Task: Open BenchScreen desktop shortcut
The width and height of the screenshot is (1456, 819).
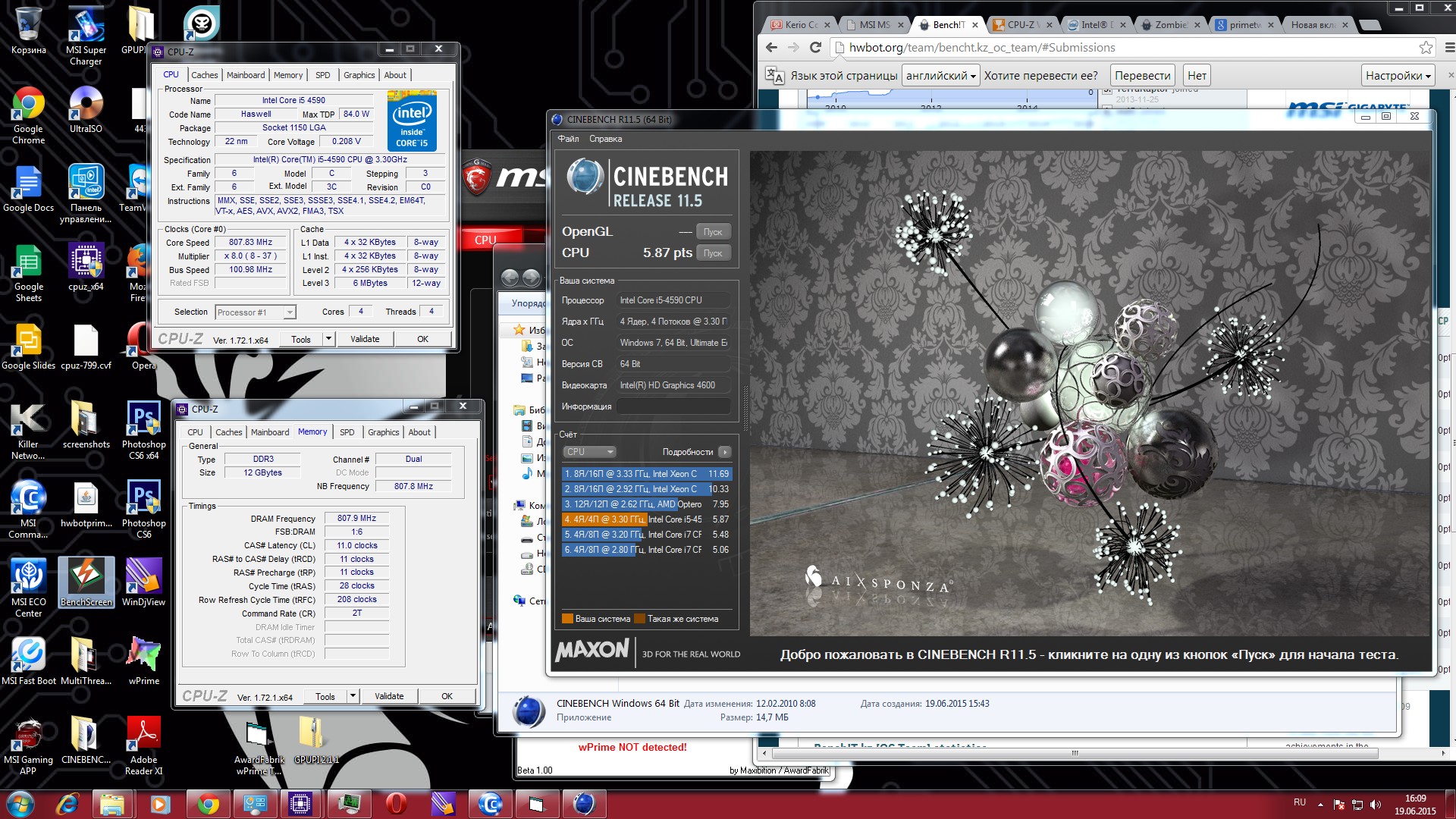Action: point(86,583)
